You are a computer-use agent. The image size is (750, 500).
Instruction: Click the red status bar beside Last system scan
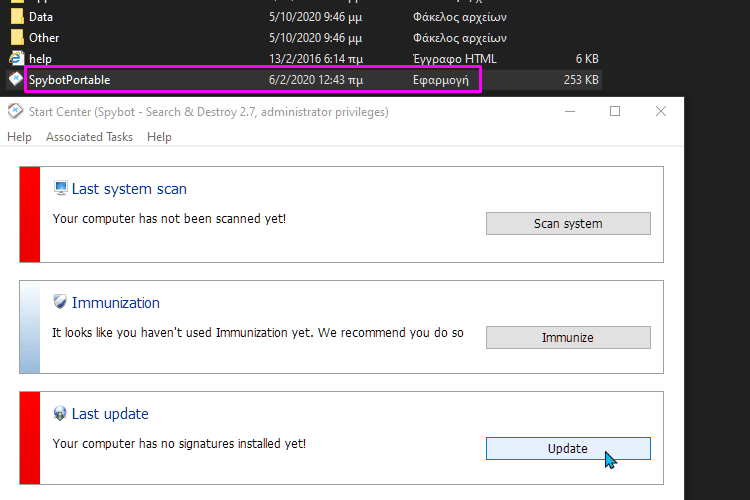(x=29, y=215)
